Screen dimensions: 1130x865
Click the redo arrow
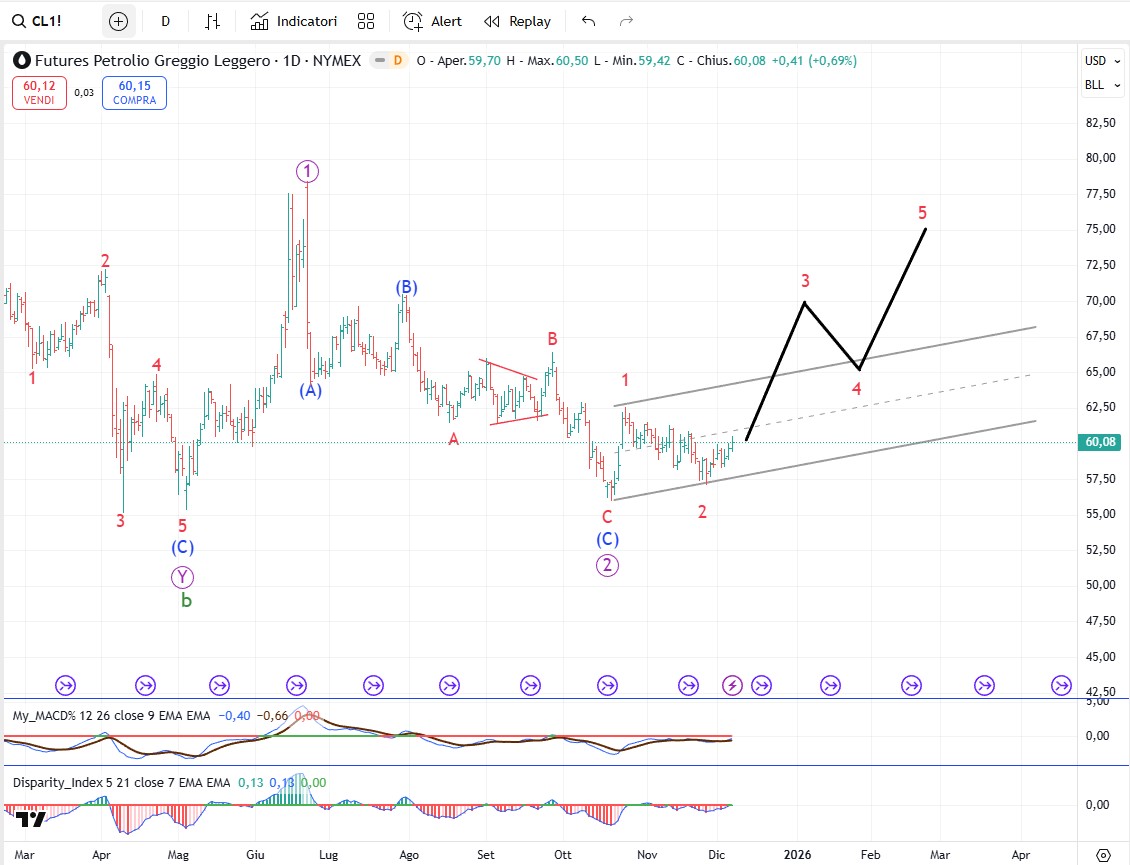pos(627,21)
